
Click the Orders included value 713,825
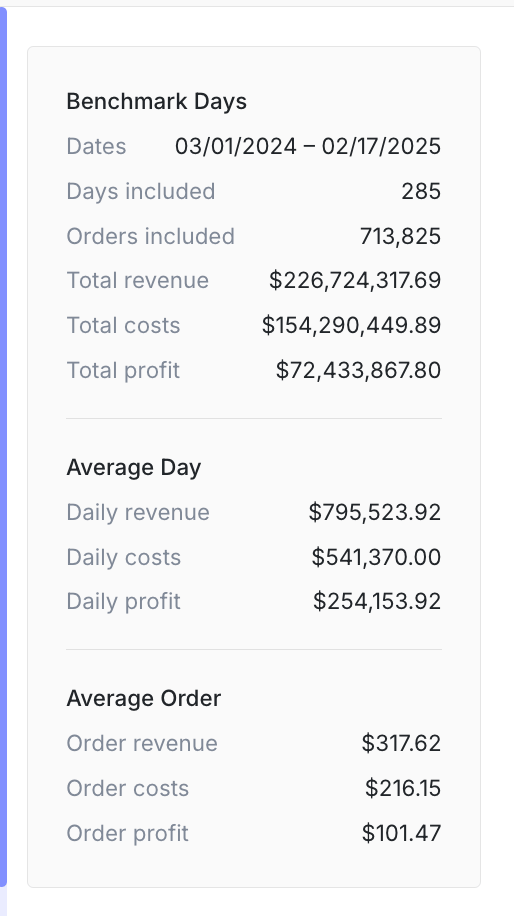coord(400,237)
